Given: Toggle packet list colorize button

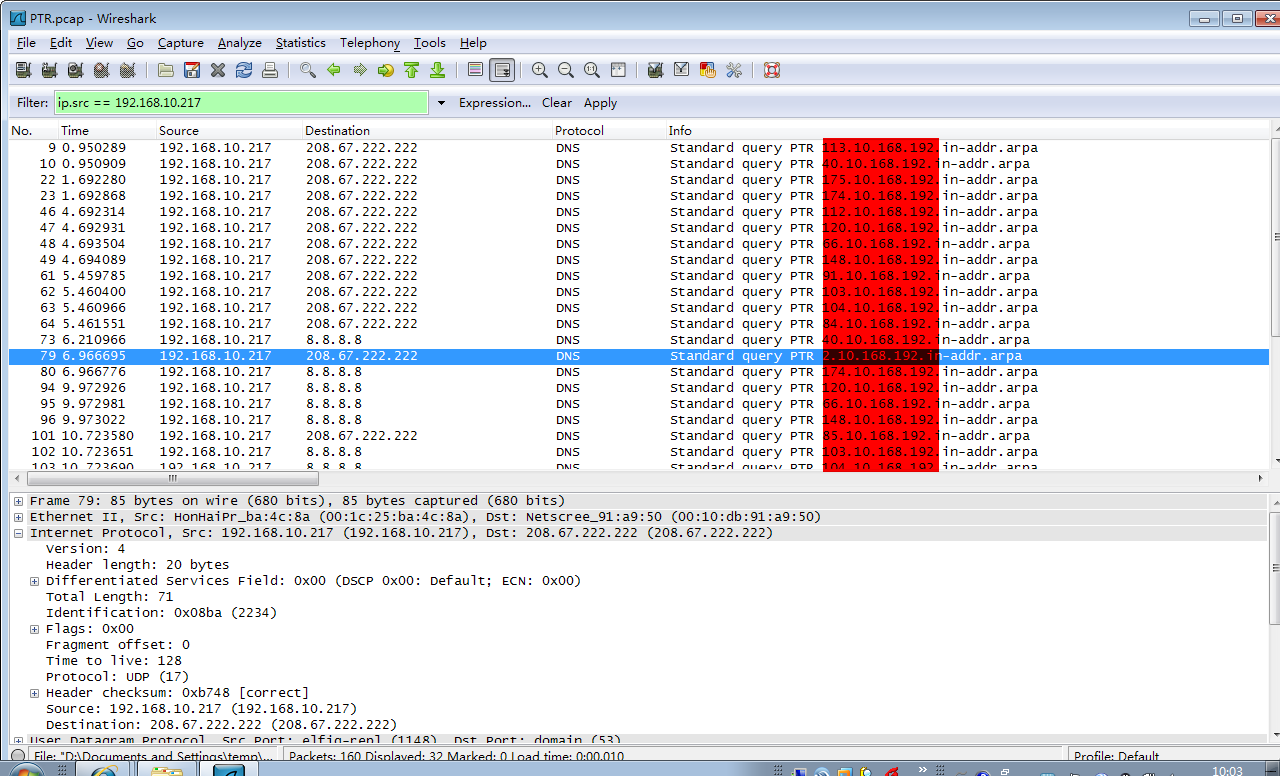Looking at the screenshot, I should coord(476,70).
